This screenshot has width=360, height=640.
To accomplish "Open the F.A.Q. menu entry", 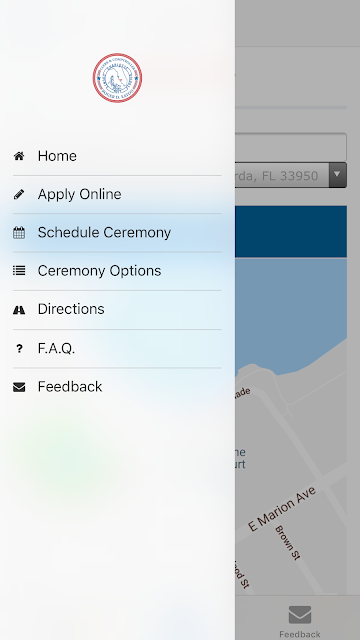I will pos(117,348).
